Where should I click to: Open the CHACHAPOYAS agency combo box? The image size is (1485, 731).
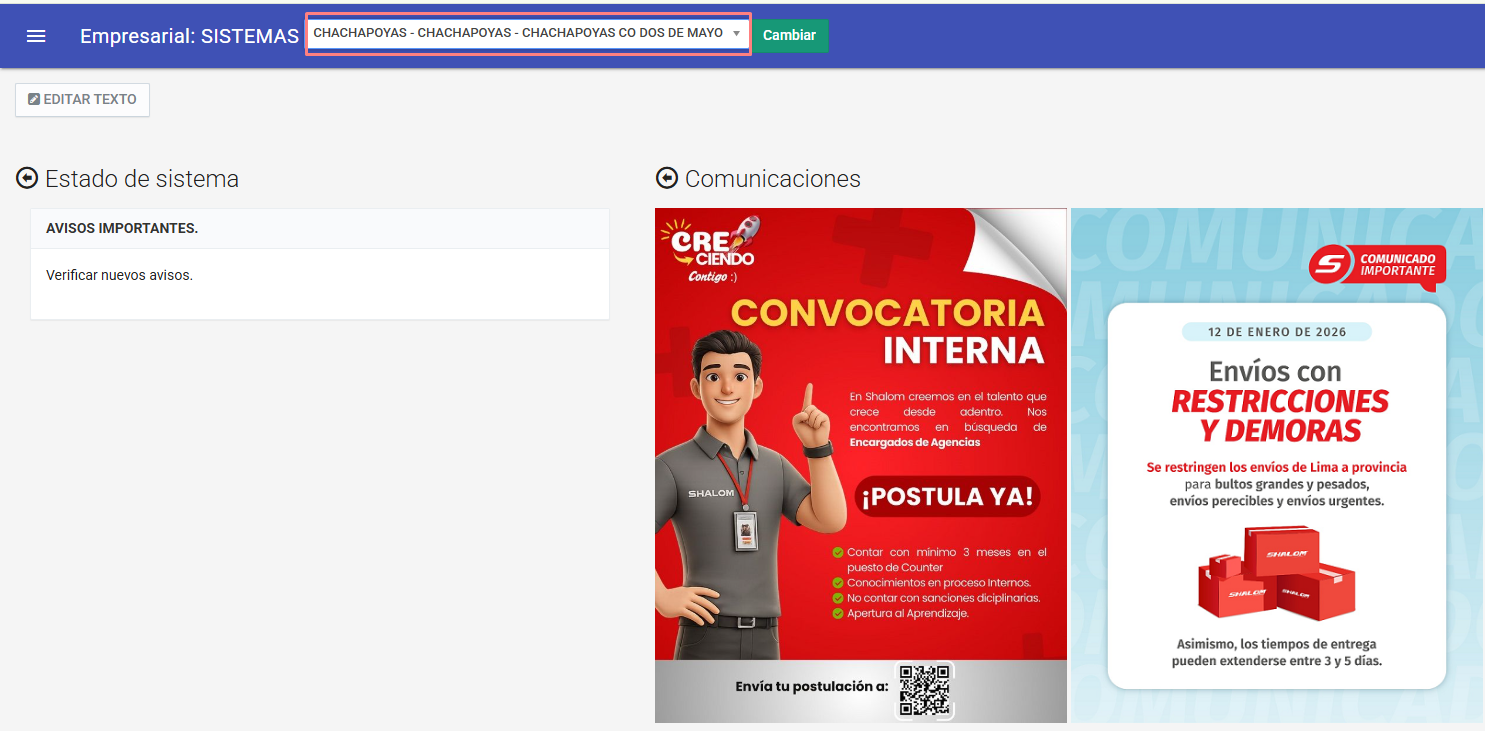(x=518, y=34)
